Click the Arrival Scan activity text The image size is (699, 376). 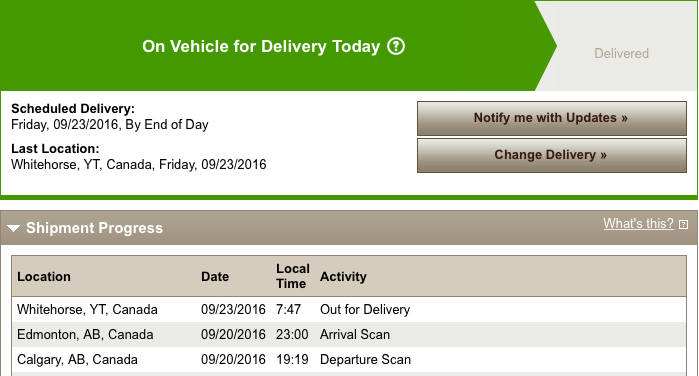point(355,335)
